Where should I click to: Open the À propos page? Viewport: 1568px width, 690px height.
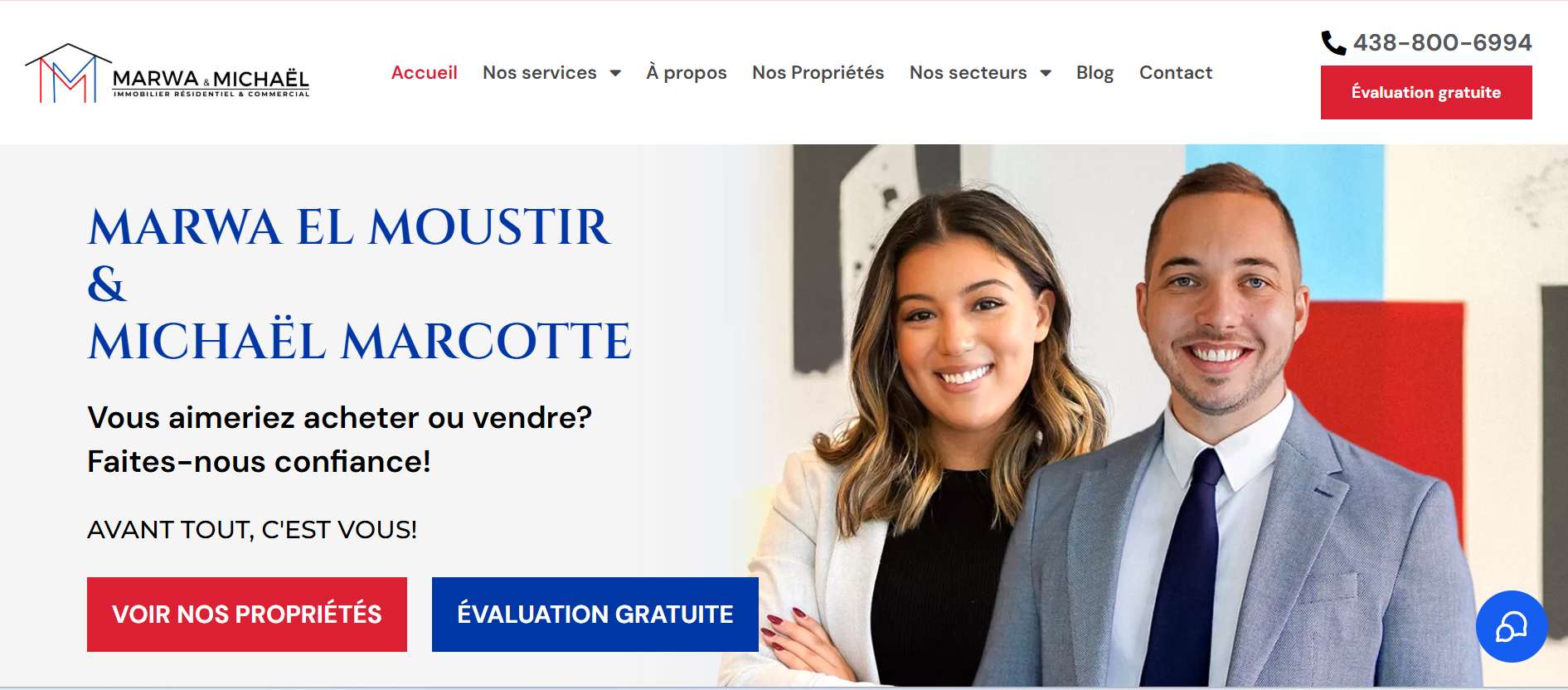[687, 73]
